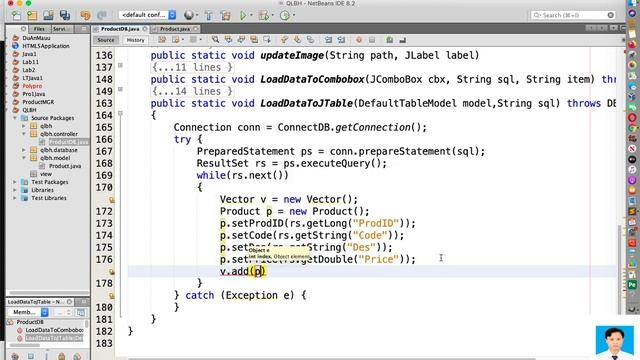
Task: Toggle the Navigator view button next to Members filter
Action: pos(81,313)
